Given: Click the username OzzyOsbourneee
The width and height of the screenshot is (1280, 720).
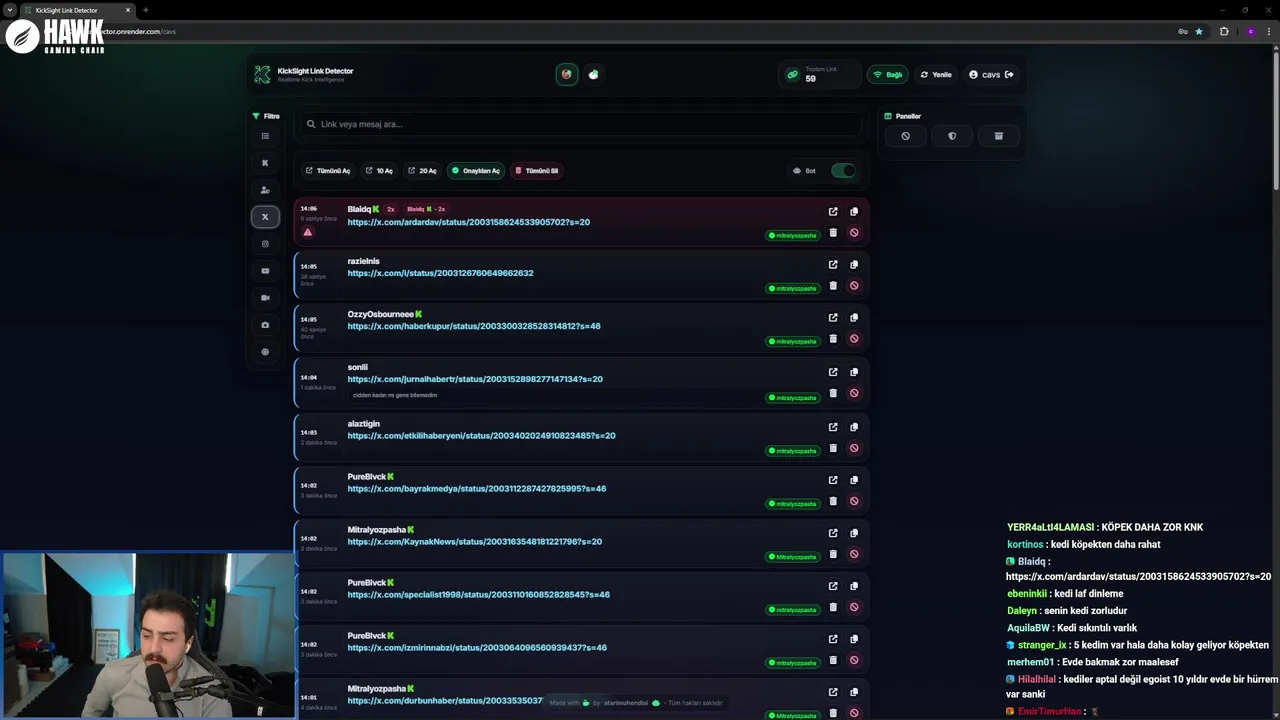Looking at the screenshot, I should (380, 314).
